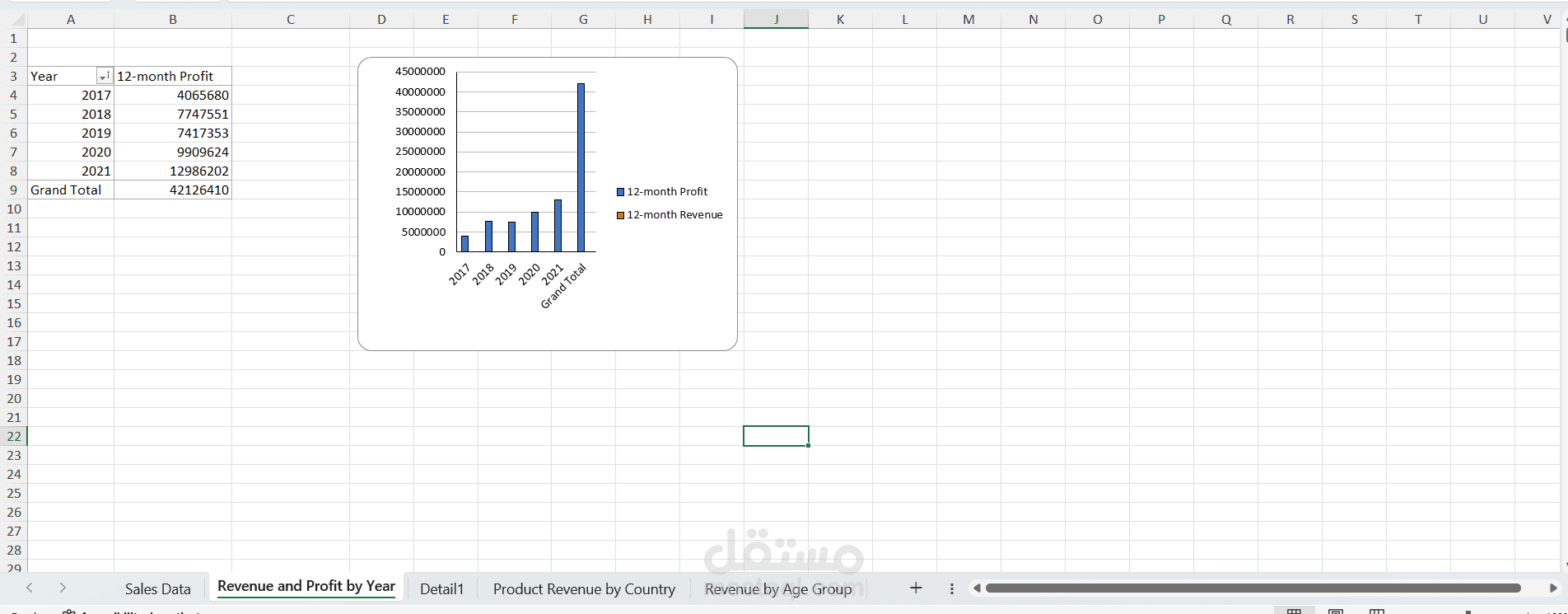Screen dimensions: 1568x614
Task: Go to Product Revenue by Country sheet
Action: point(584,588)
